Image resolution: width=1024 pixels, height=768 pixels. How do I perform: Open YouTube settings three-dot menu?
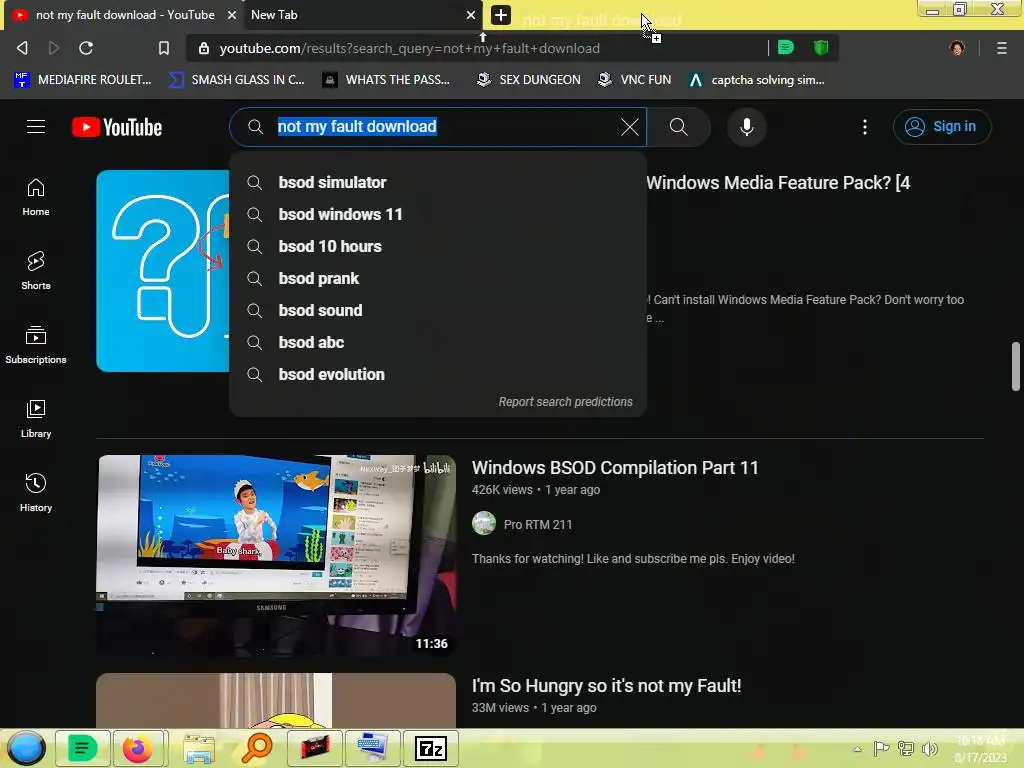pos(865,127)
